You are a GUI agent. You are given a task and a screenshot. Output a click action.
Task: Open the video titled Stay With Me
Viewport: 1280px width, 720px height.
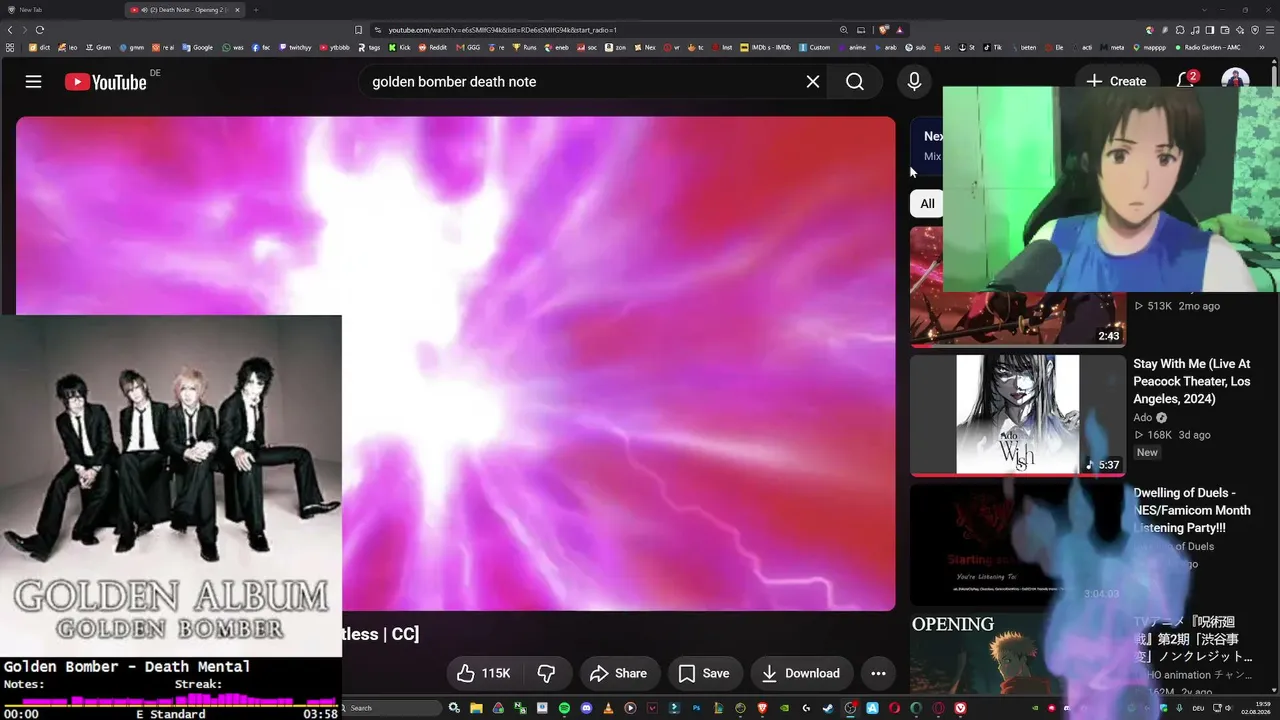[1192, 381]
